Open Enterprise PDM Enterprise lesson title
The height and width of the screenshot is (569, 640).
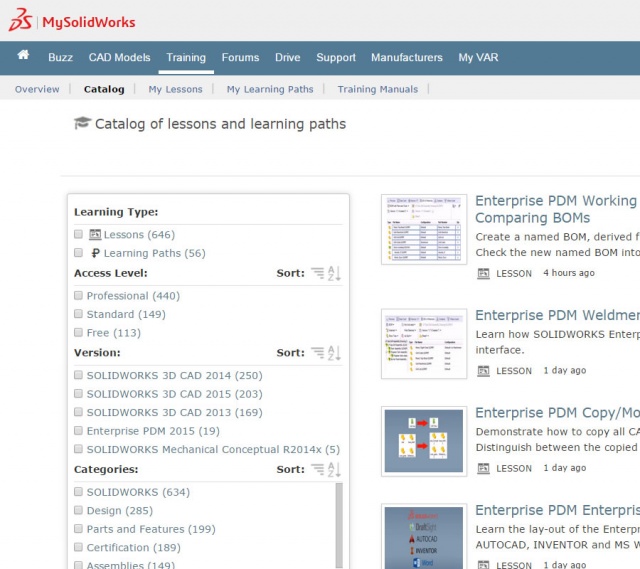[558, 510]
